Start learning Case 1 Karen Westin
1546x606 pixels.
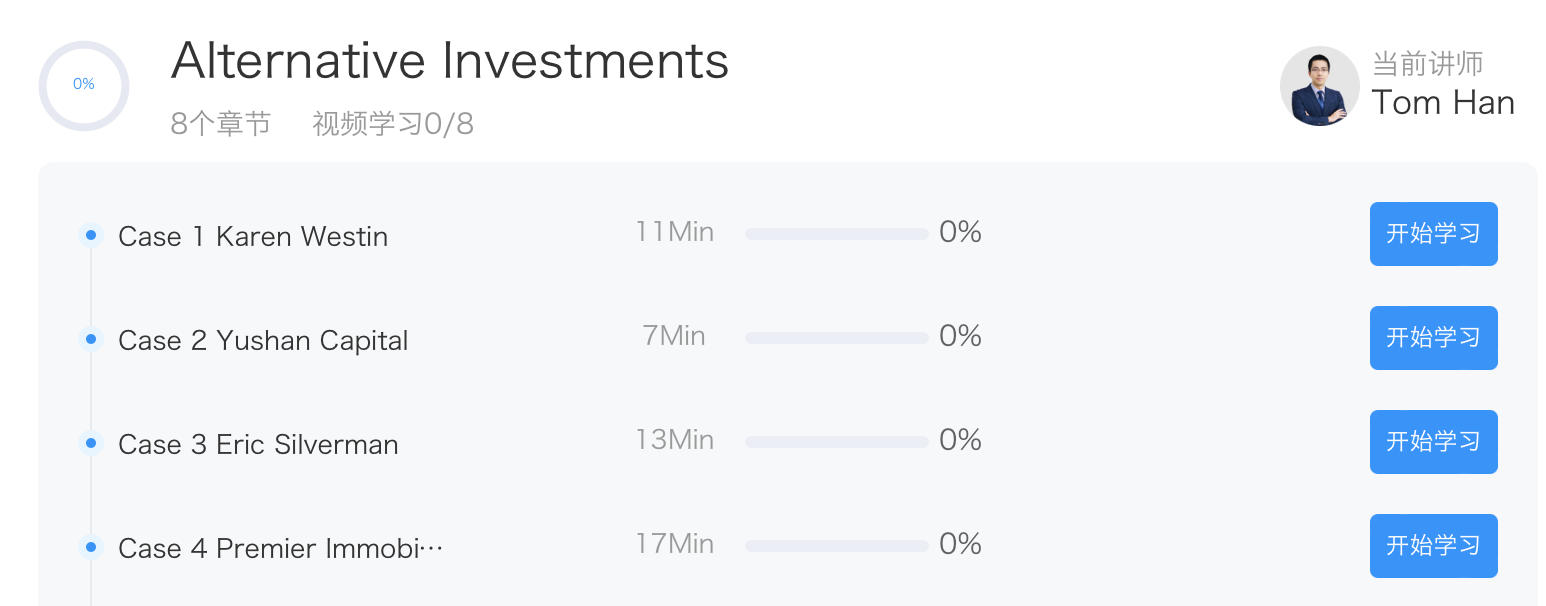tap(1433, 234)
